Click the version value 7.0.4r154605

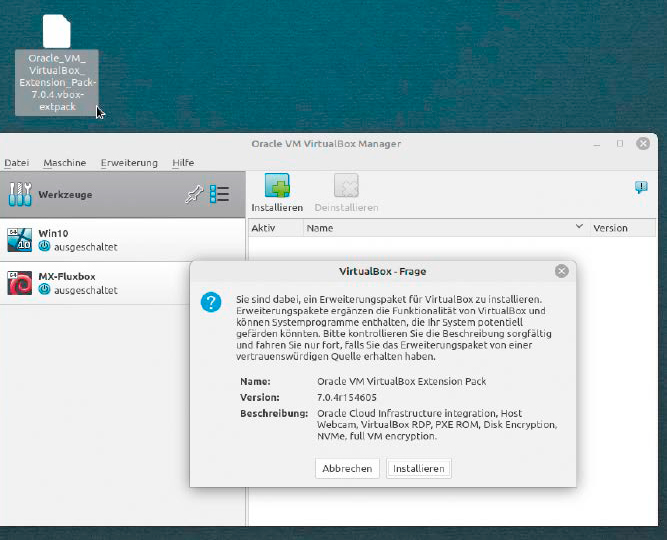point(347,397)
